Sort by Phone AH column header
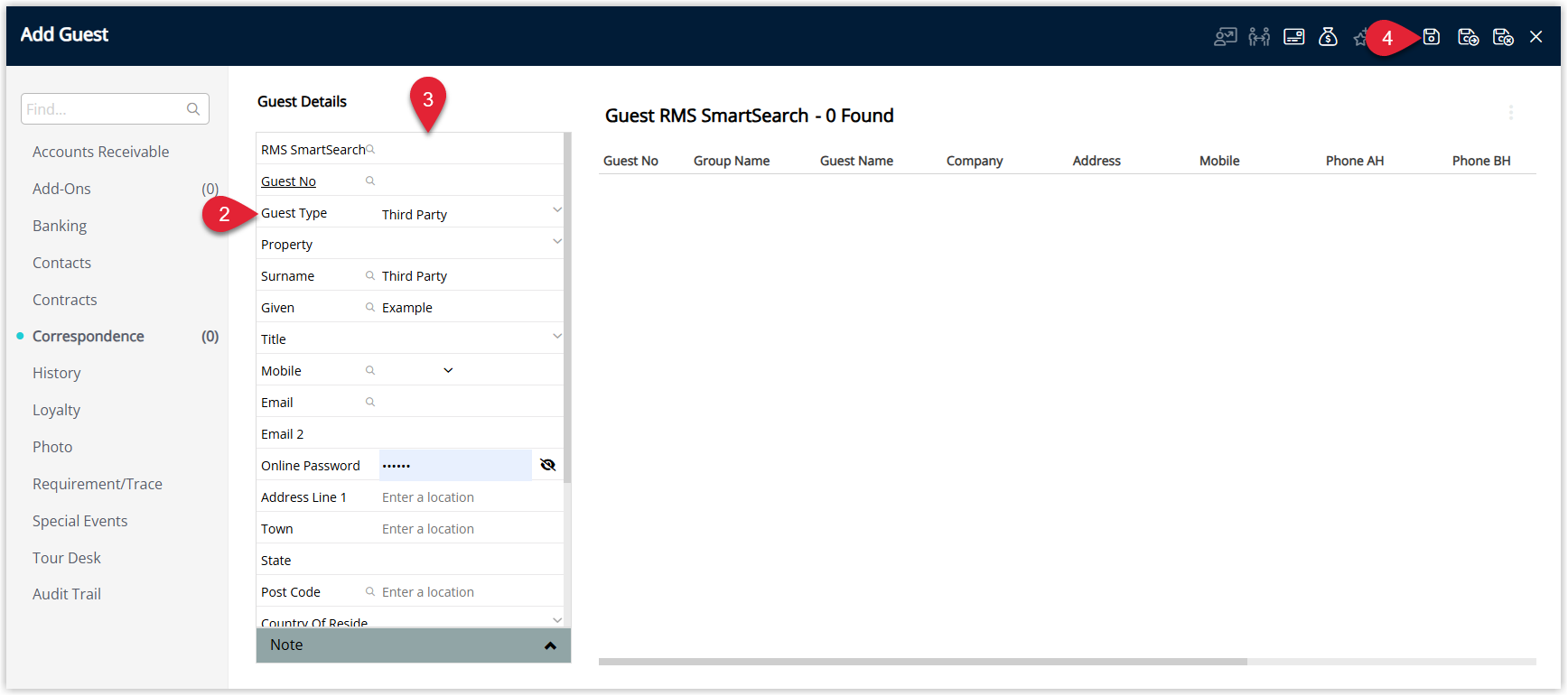1568x696 pixels. click(1355, 161)
